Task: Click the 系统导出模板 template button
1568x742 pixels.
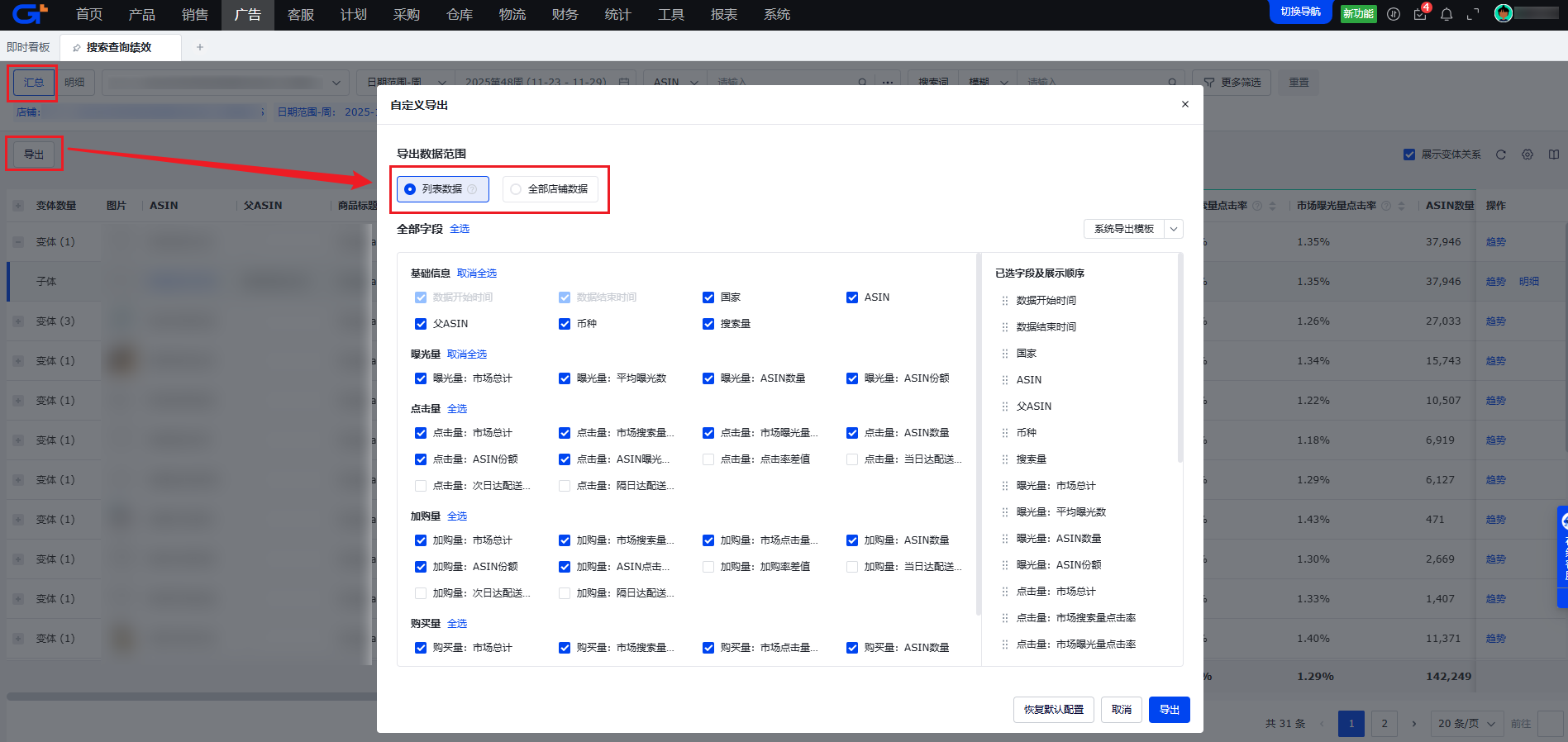Action: [x=1123, y=229]
